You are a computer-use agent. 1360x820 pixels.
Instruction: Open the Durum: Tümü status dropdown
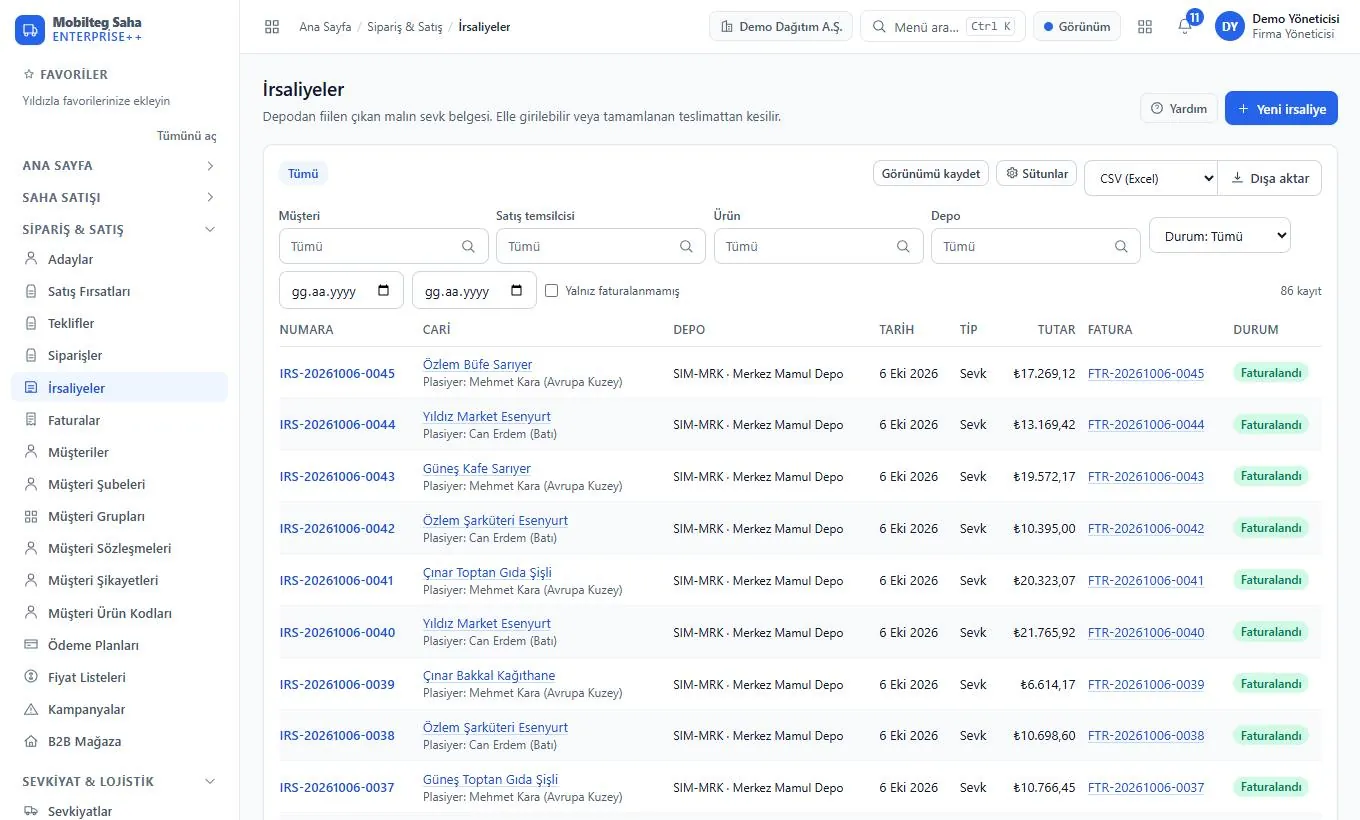(1220, 236)
